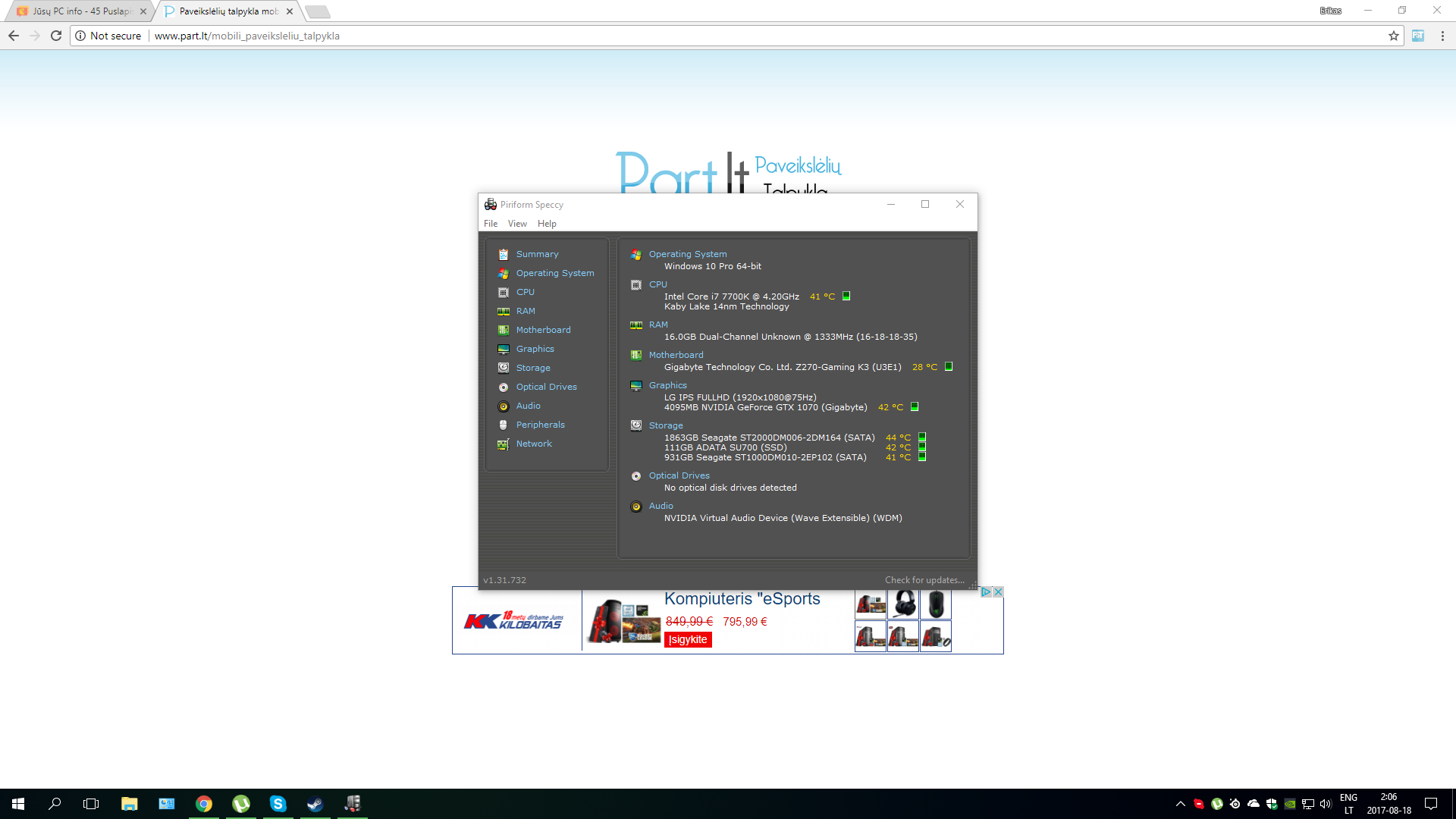Viewport: 1456px width, 819px height.
Task: Open Speccy Help menu
Action: click(547, 224)
